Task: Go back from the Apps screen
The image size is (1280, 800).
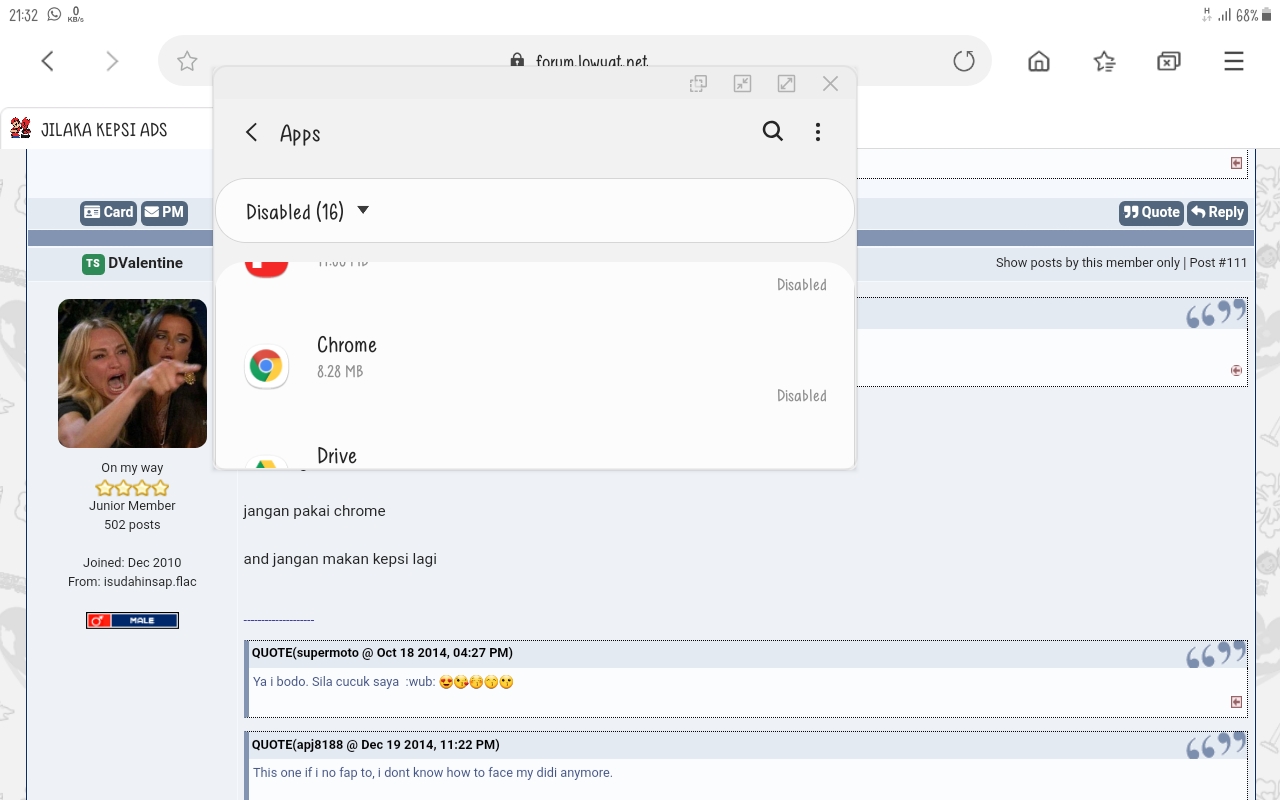Action: click(252, 132)
